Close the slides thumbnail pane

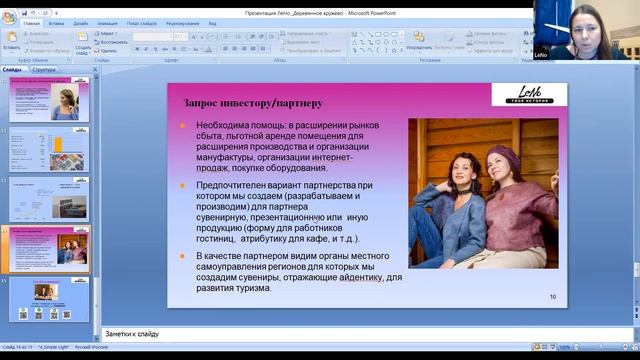tap(95, 69)
